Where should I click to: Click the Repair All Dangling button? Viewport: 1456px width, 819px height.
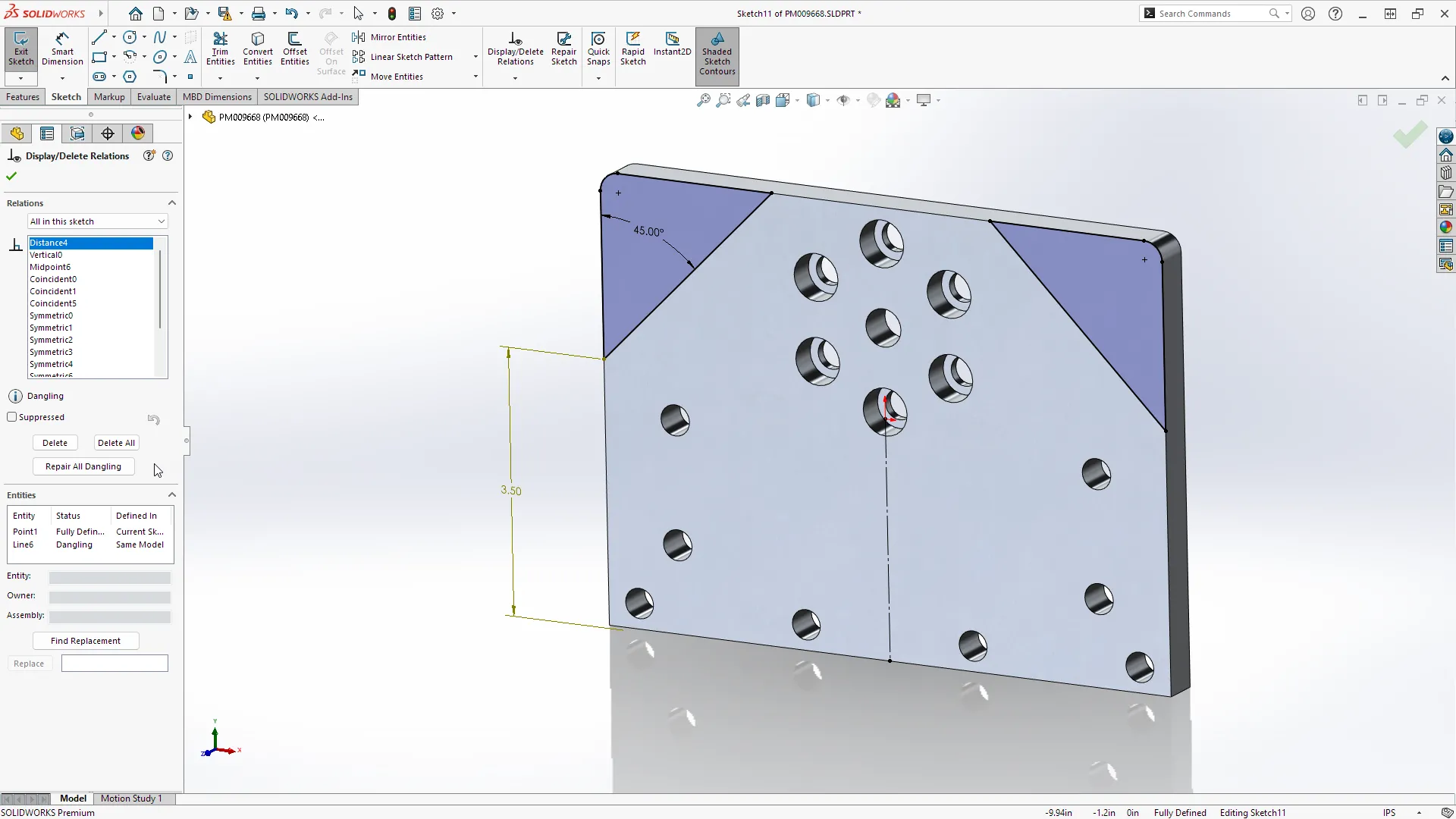click(83, 466)
